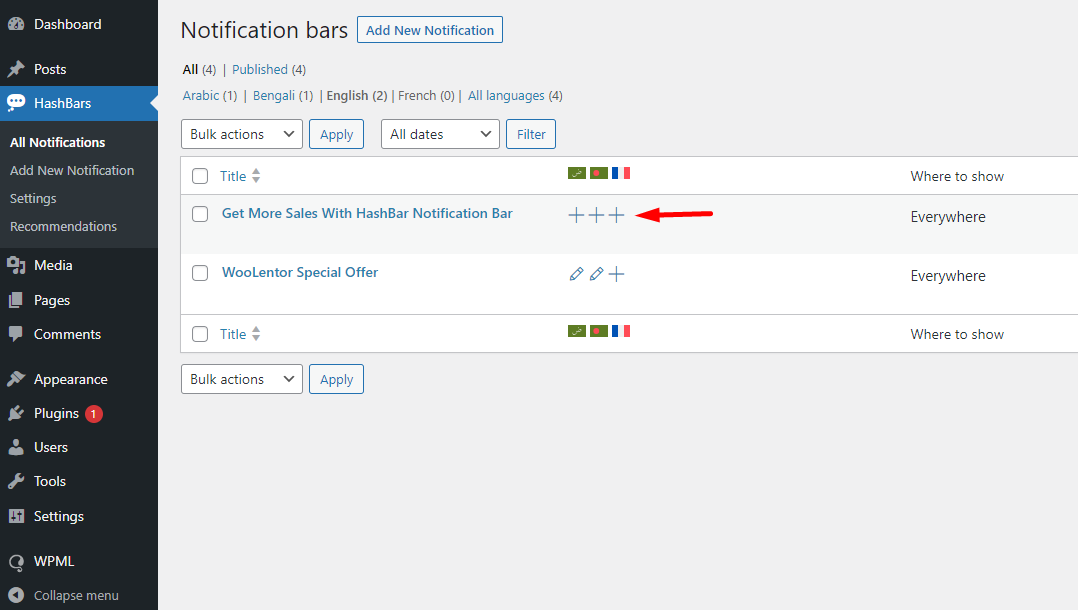Edit Bengali translation of WooLentor Special Offer

[x=596, y=274]
